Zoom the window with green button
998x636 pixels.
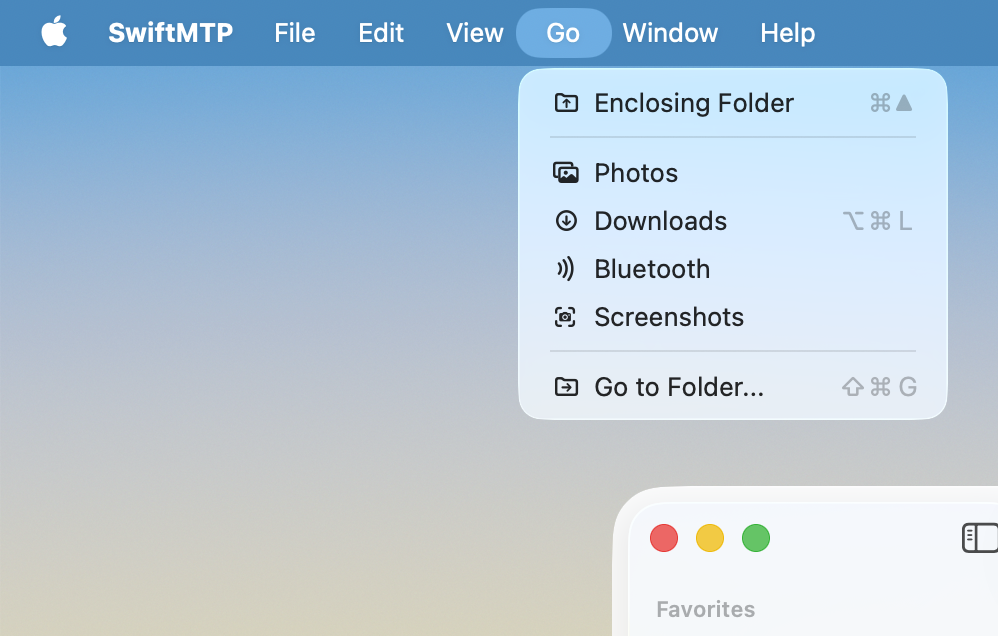pos(756,538)
